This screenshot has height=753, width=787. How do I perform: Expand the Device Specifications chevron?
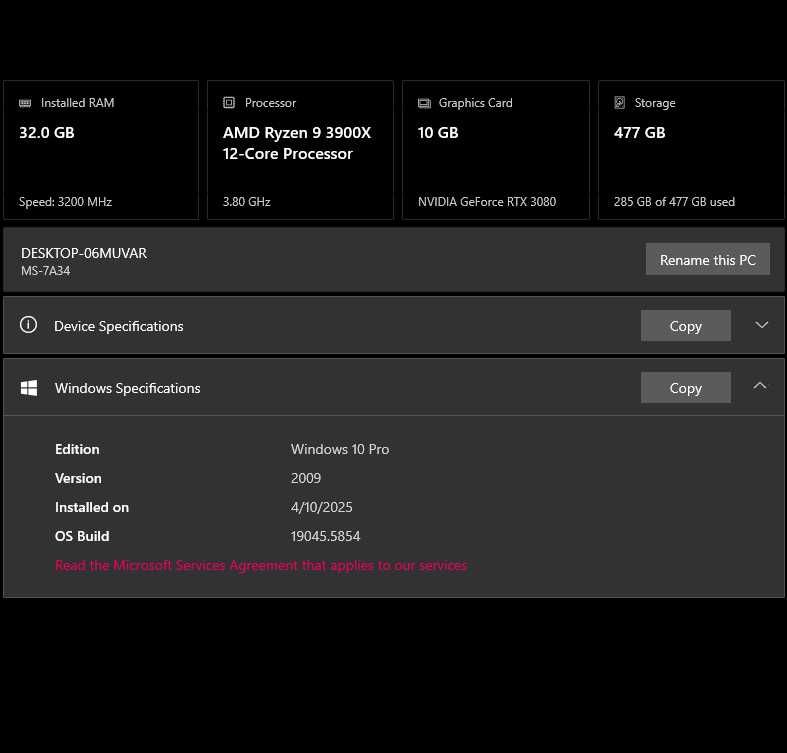pyautogui.click(x=761, y=325)
